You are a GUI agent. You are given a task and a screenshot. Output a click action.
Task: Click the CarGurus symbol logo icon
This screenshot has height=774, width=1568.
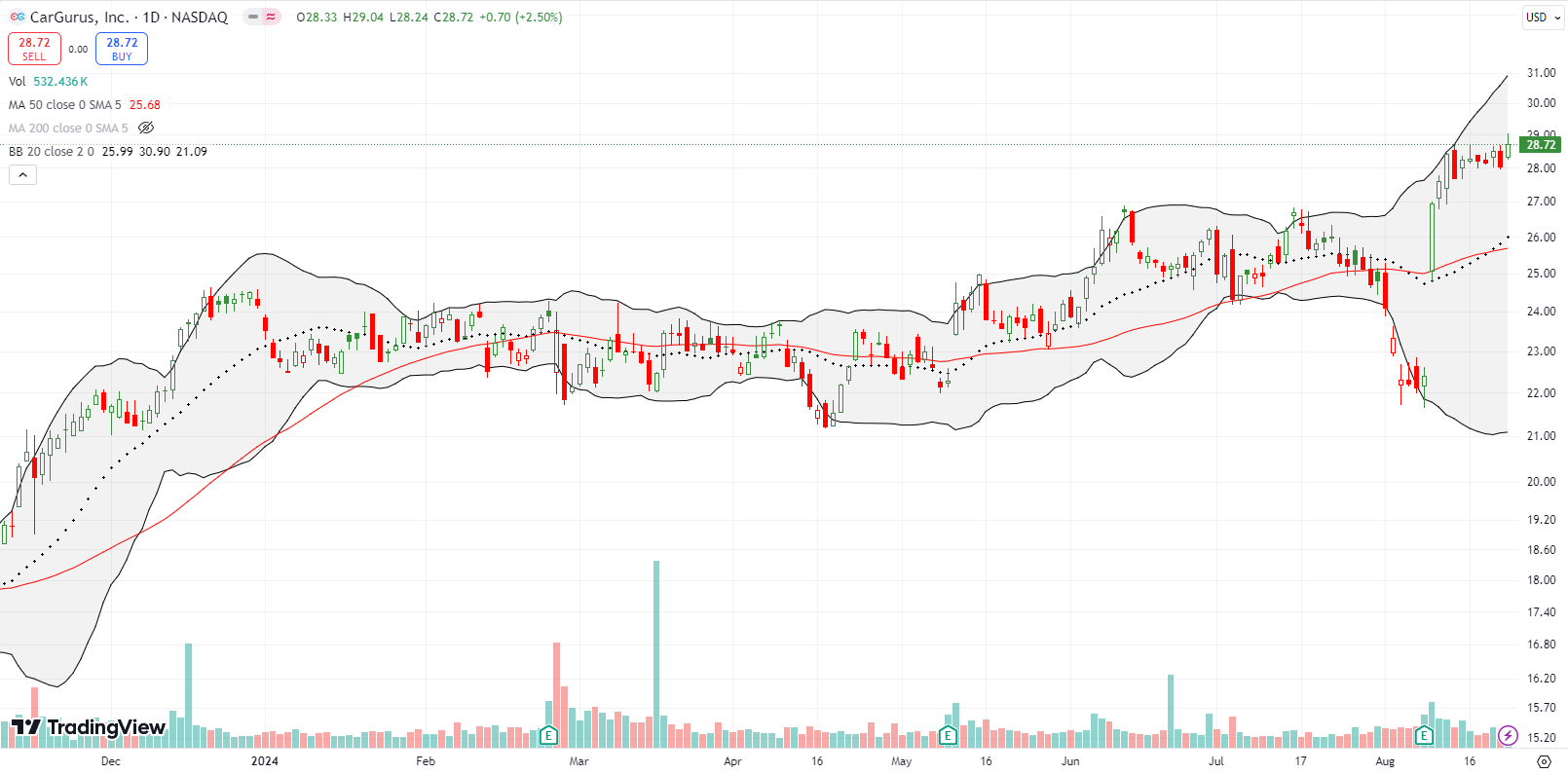[x=18, y=17]
